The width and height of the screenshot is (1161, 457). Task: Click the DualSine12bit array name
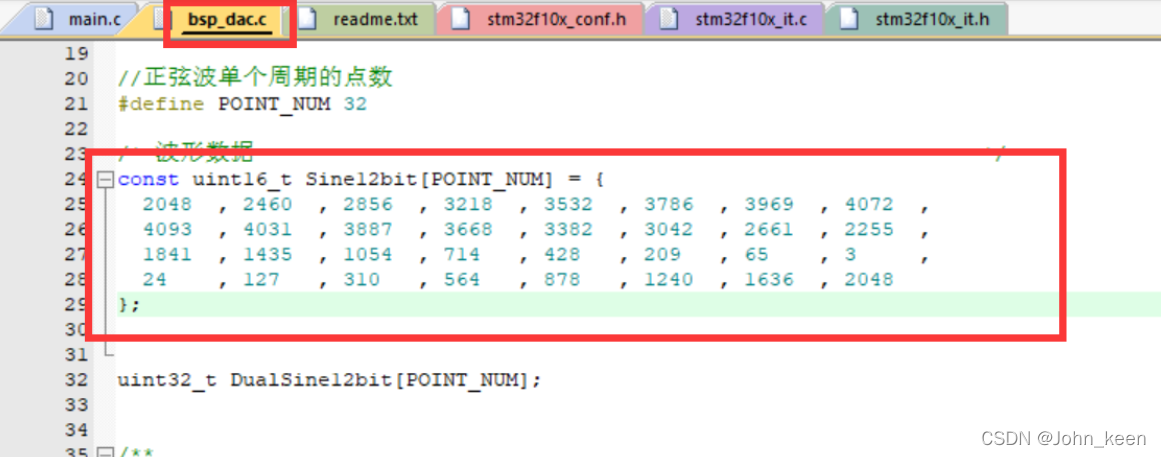coord(312,380)
